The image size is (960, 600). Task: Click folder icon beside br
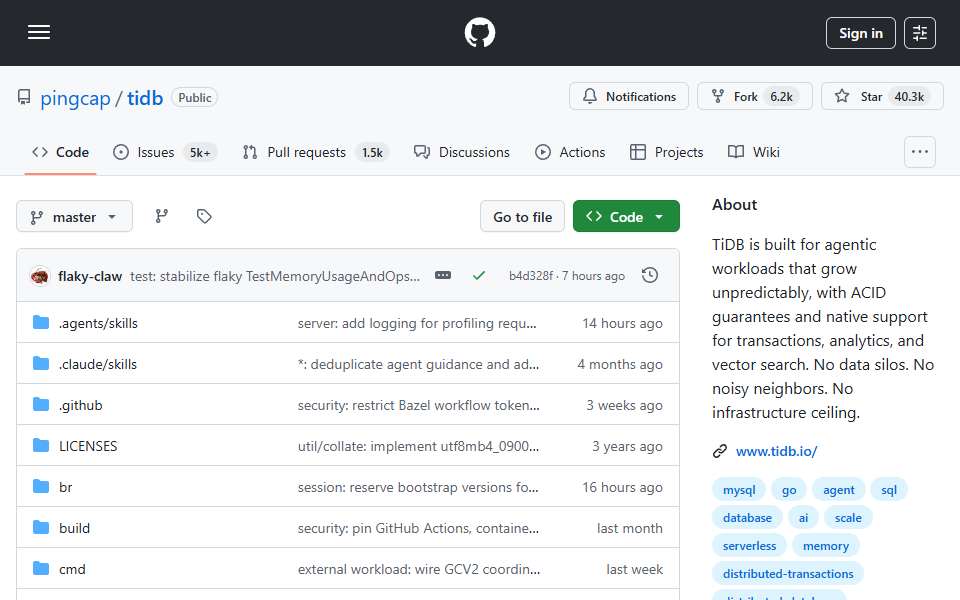41,487
